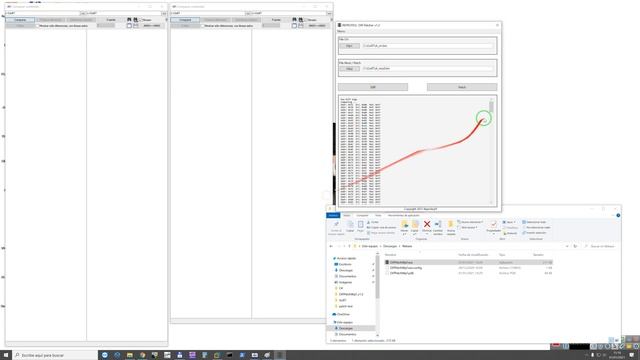Open the Archivo tab in Explorer
The width and height of the screenshot is (640, 360).
(333, 216)
